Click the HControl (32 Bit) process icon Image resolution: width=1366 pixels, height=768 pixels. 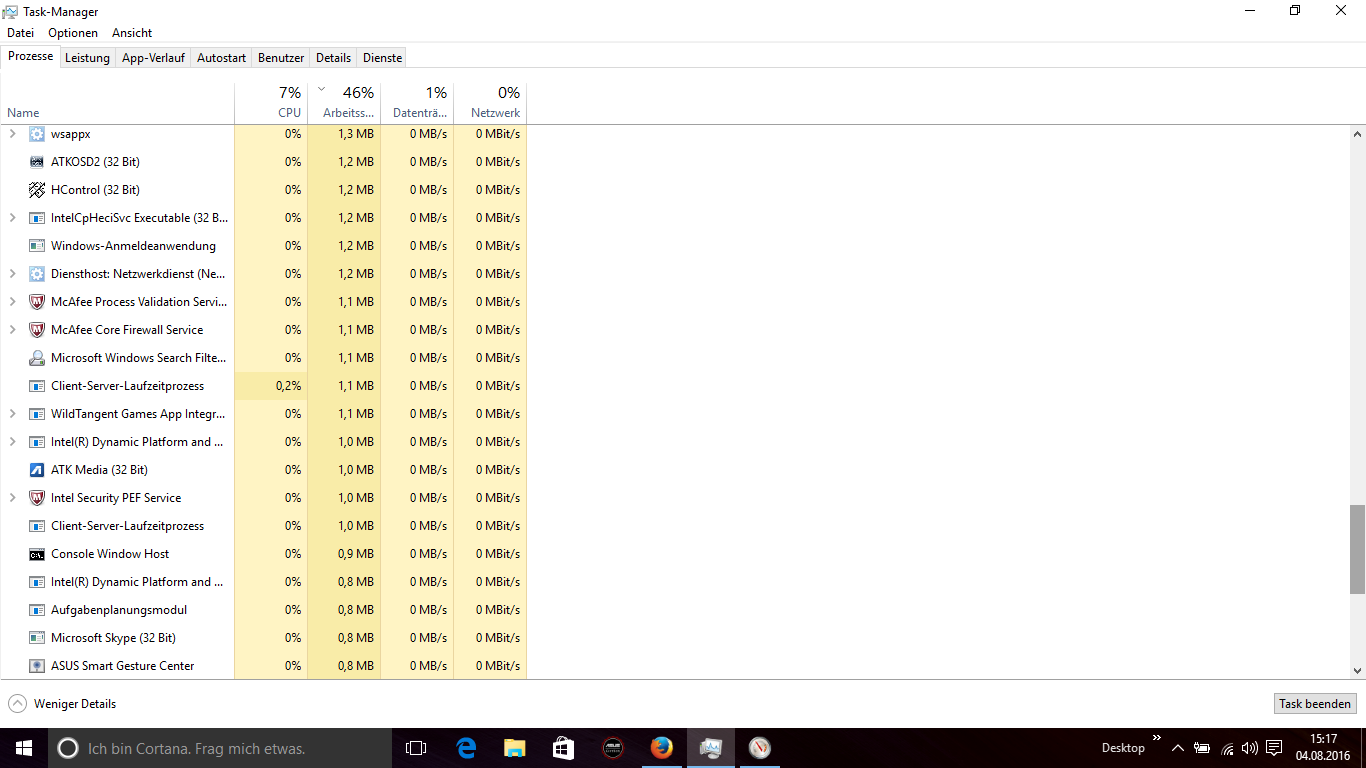point(37,190)
